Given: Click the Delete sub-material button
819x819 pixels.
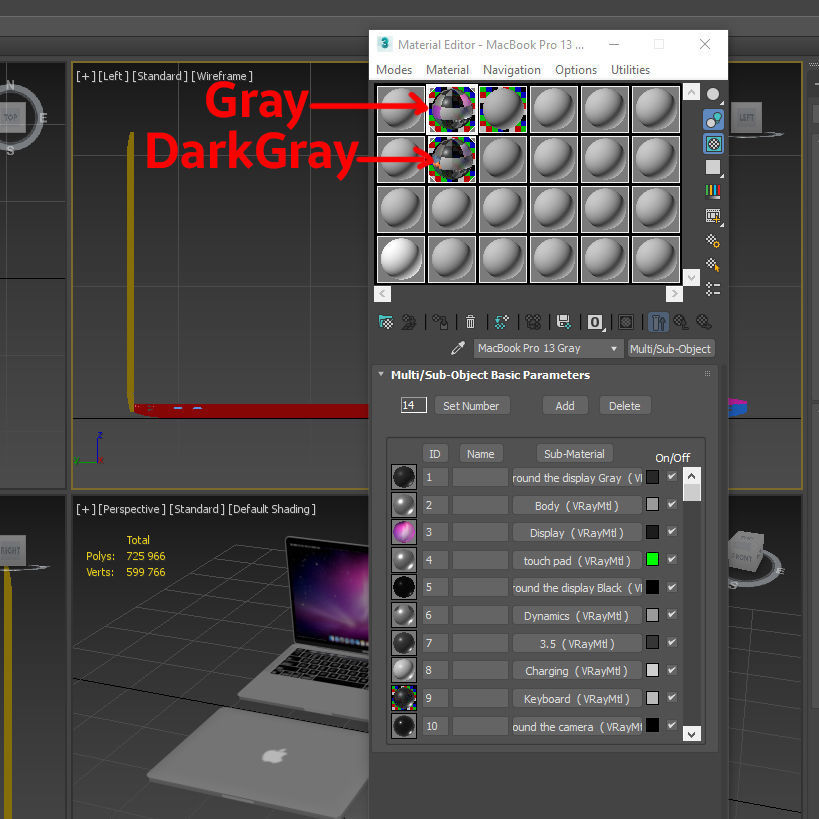Looking at the screenshot, I should [624, 405].
